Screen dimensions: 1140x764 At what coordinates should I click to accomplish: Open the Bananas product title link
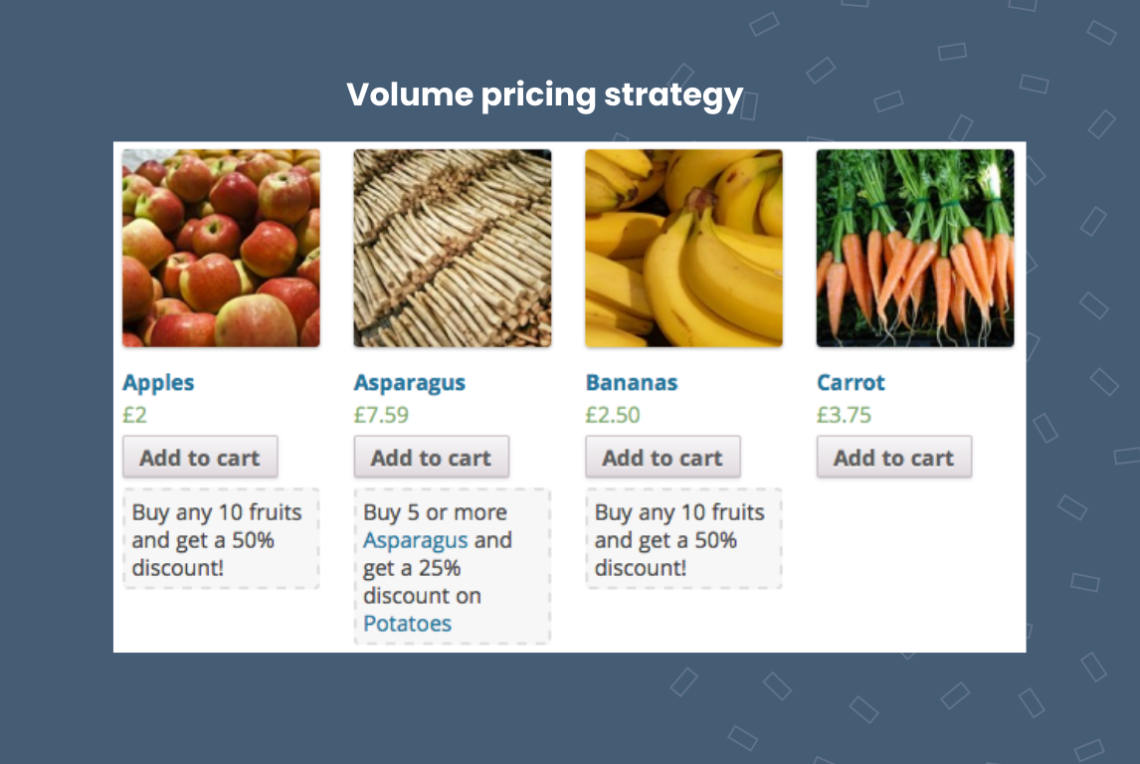point(631,382)
